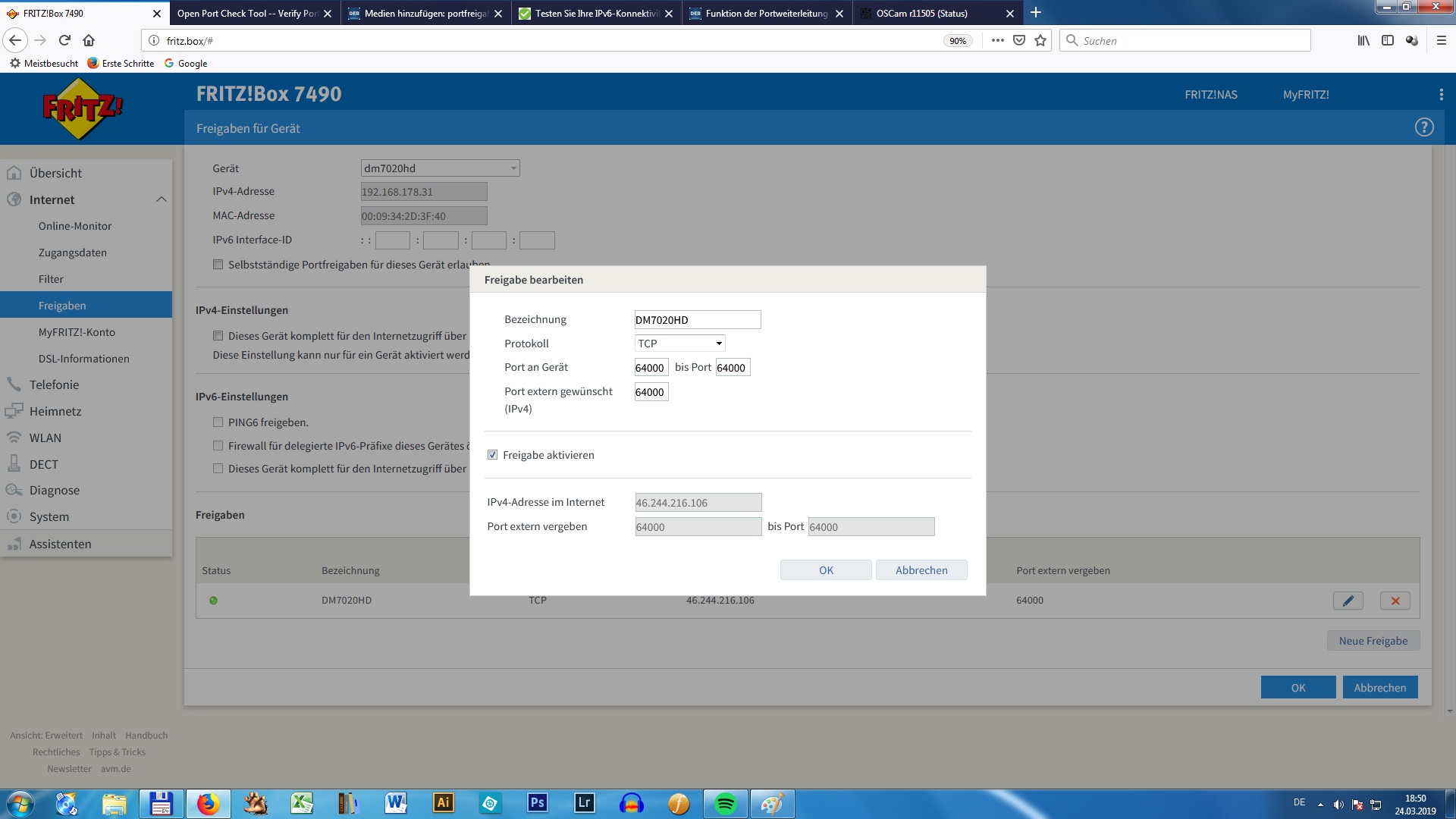1456x819 pixels.
Task: Click the blue page OK button
Action: (x=1298, y=688)
